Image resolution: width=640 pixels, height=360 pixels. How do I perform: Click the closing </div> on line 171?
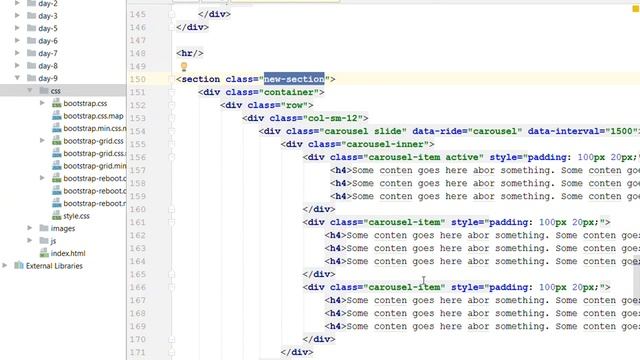pyautogui.click(x=297, y=352)
